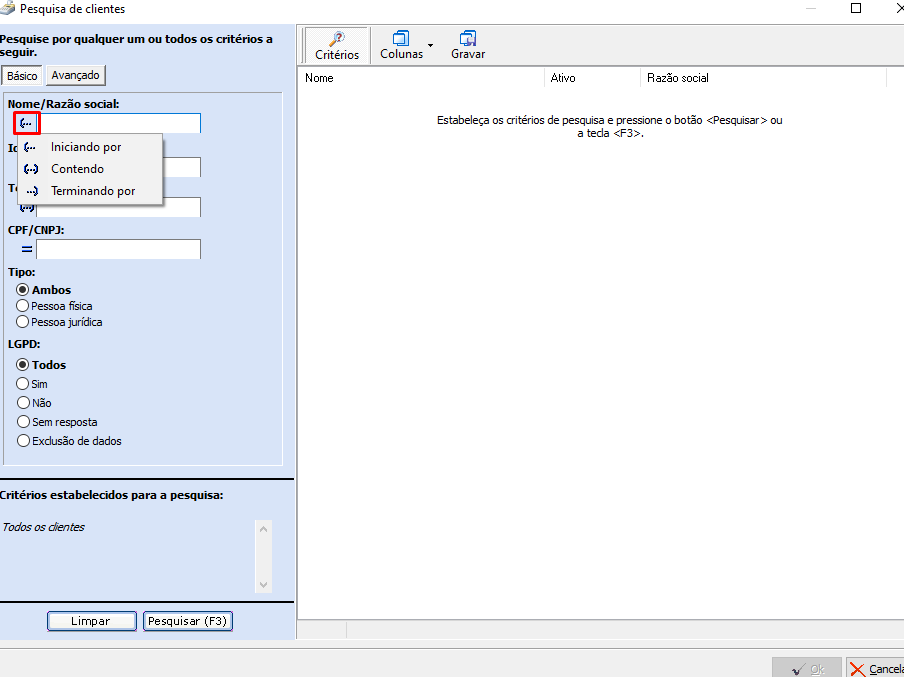
Task: Click the criteria list scroll-down arrow
Action: click(263, 584)
